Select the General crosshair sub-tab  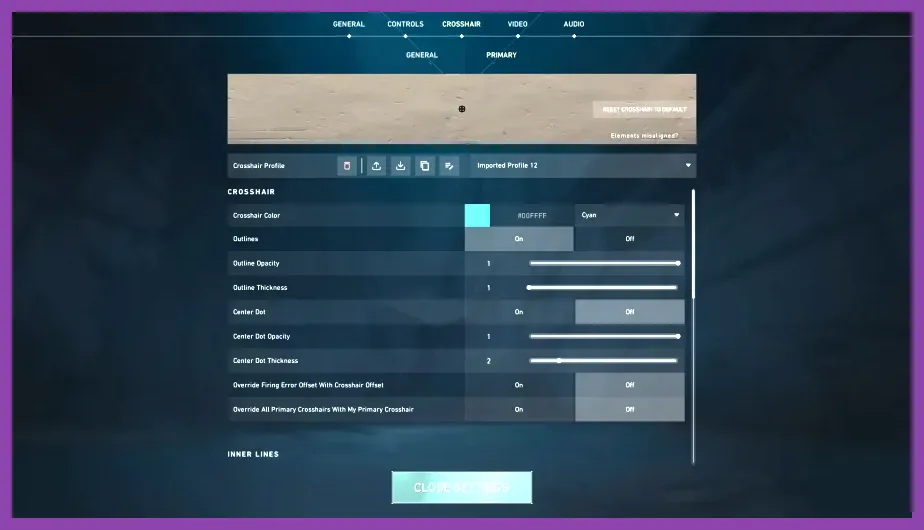click(x=422, y=55)
